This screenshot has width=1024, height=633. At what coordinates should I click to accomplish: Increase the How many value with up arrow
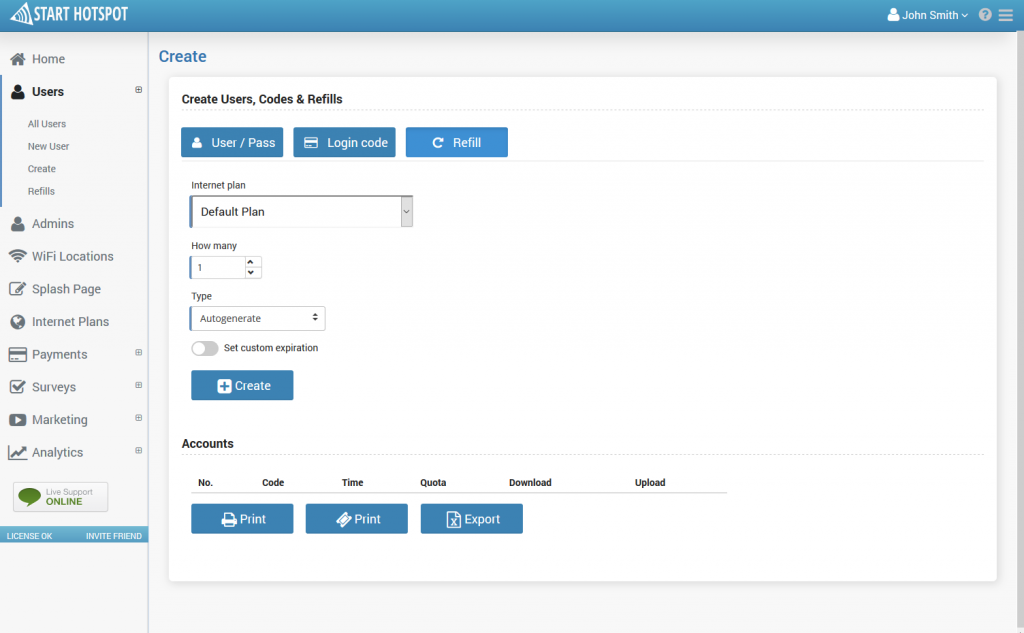coord(251,262)
